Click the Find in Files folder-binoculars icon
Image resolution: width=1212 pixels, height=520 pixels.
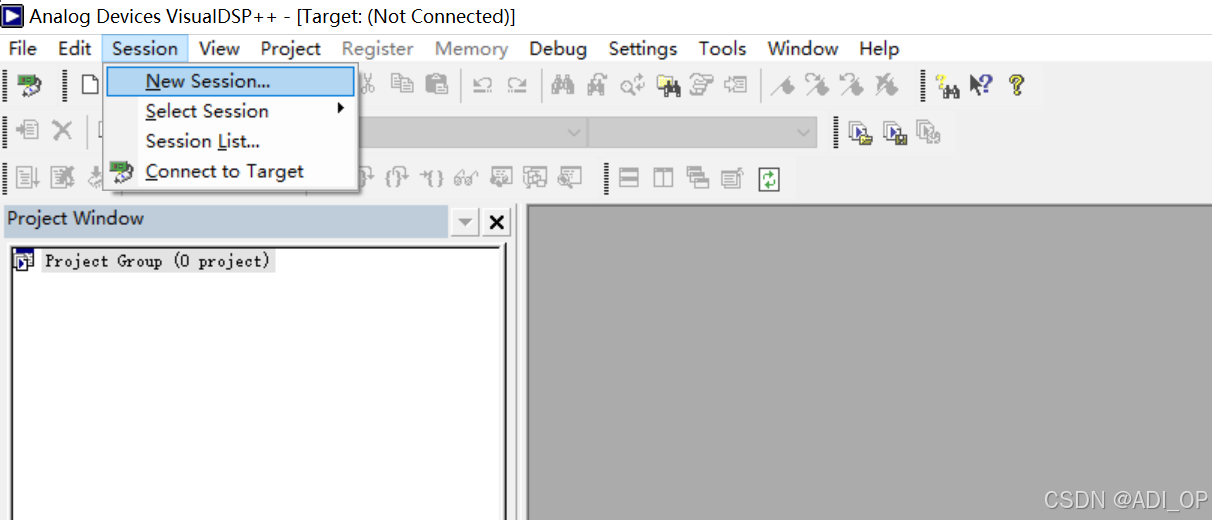pos(668,86)
